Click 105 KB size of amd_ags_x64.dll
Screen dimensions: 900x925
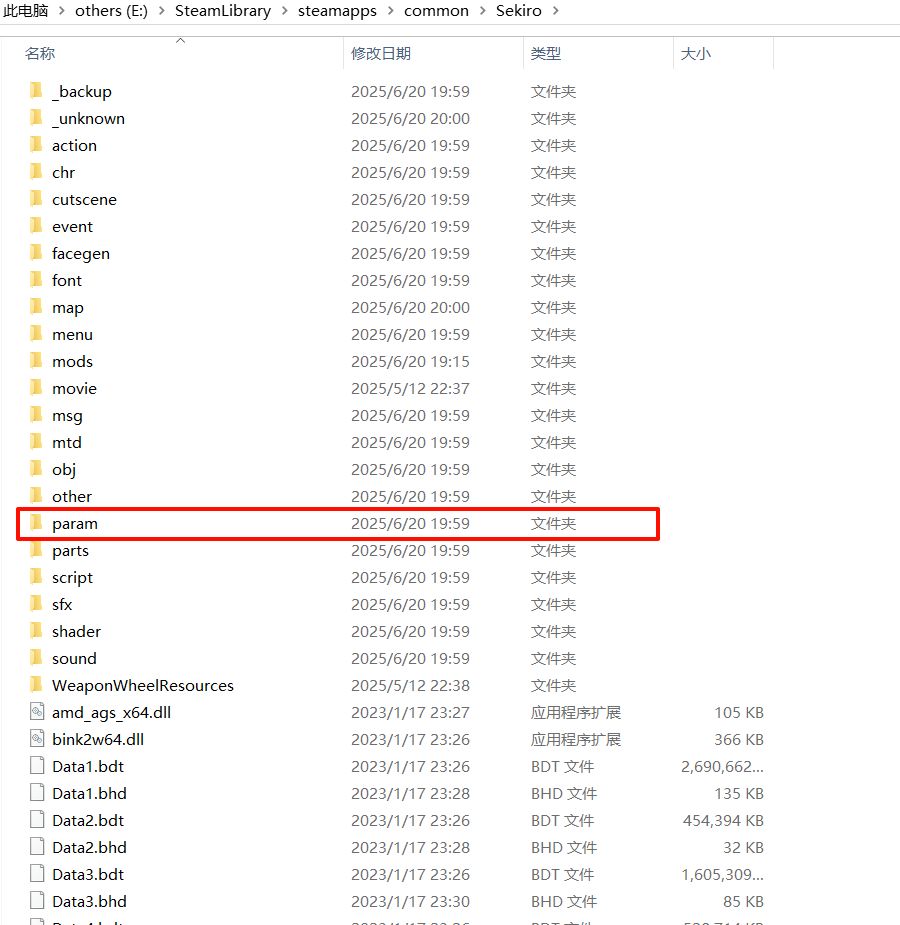[x=739, y=712]
